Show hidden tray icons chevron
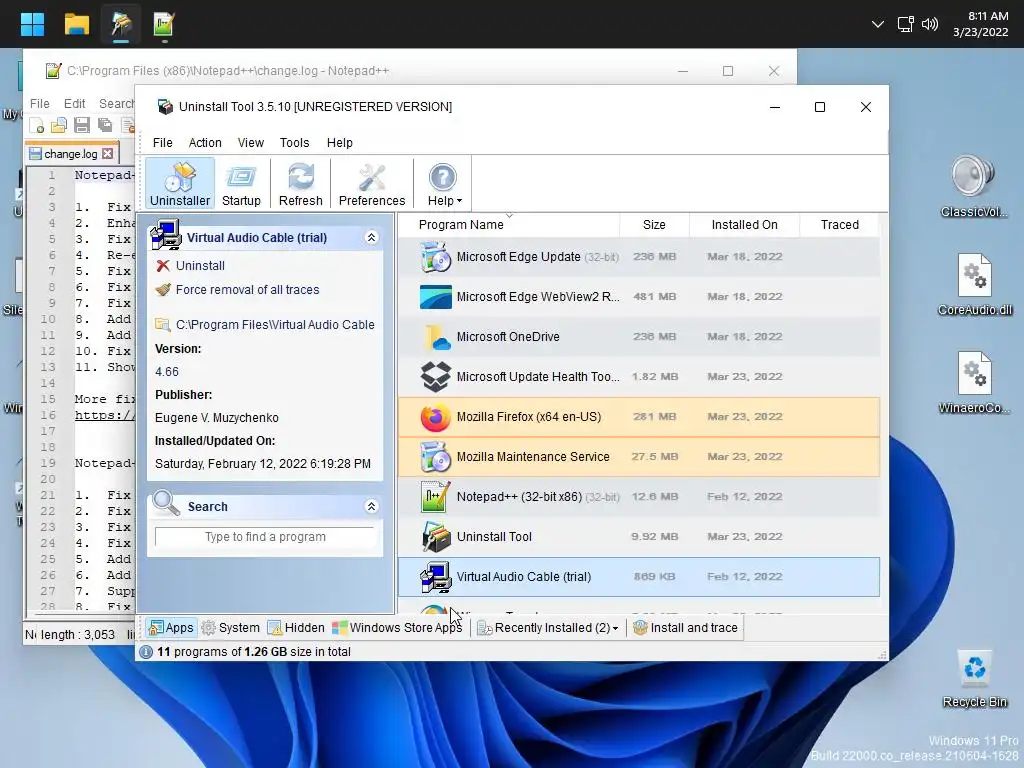The image size is (1024, 768). [x=878, y=24]
